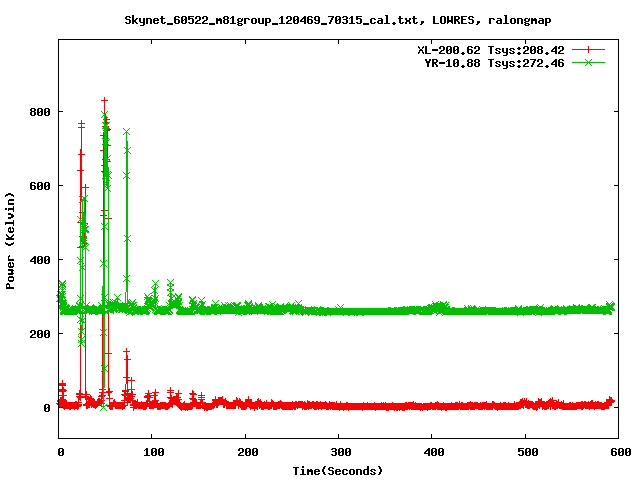Click the YR-10.88 Tsys:272.46 legend label
The width and height of the screenshot is (640, 480).
(x=494, y=63)
